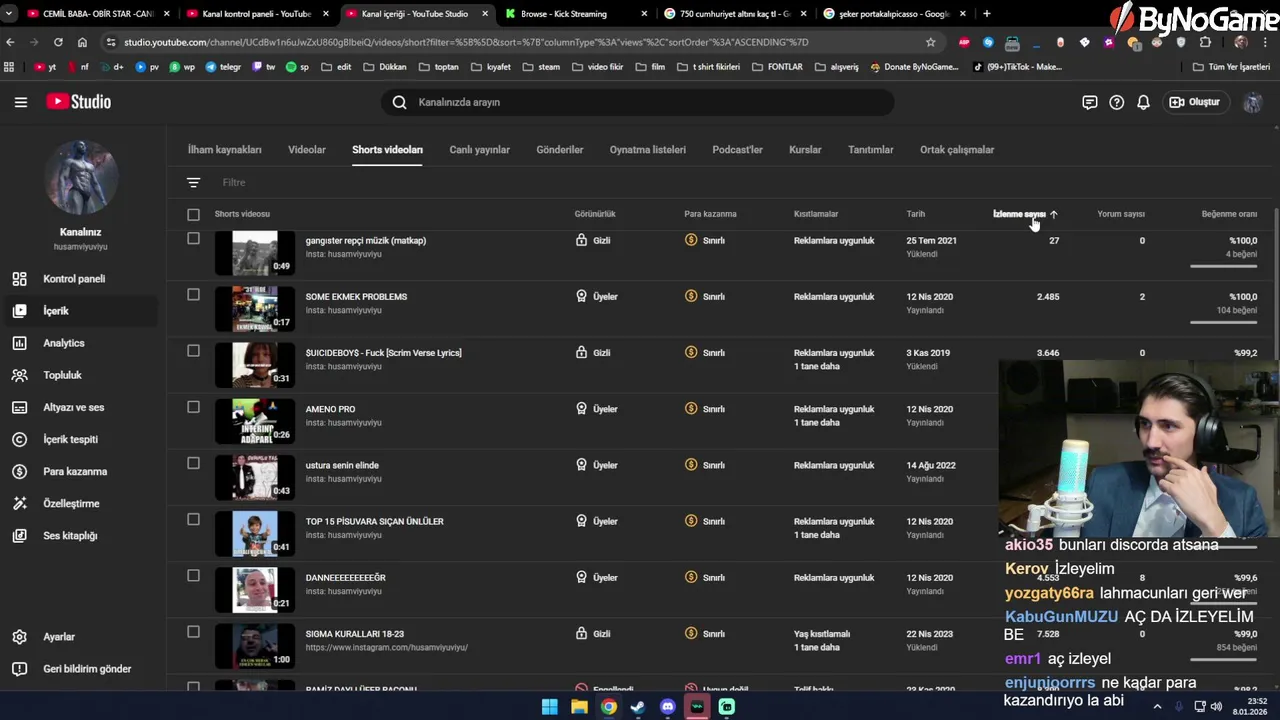
Task: Switch to Ortak çalışmalar tab
Action: [957, 150]
